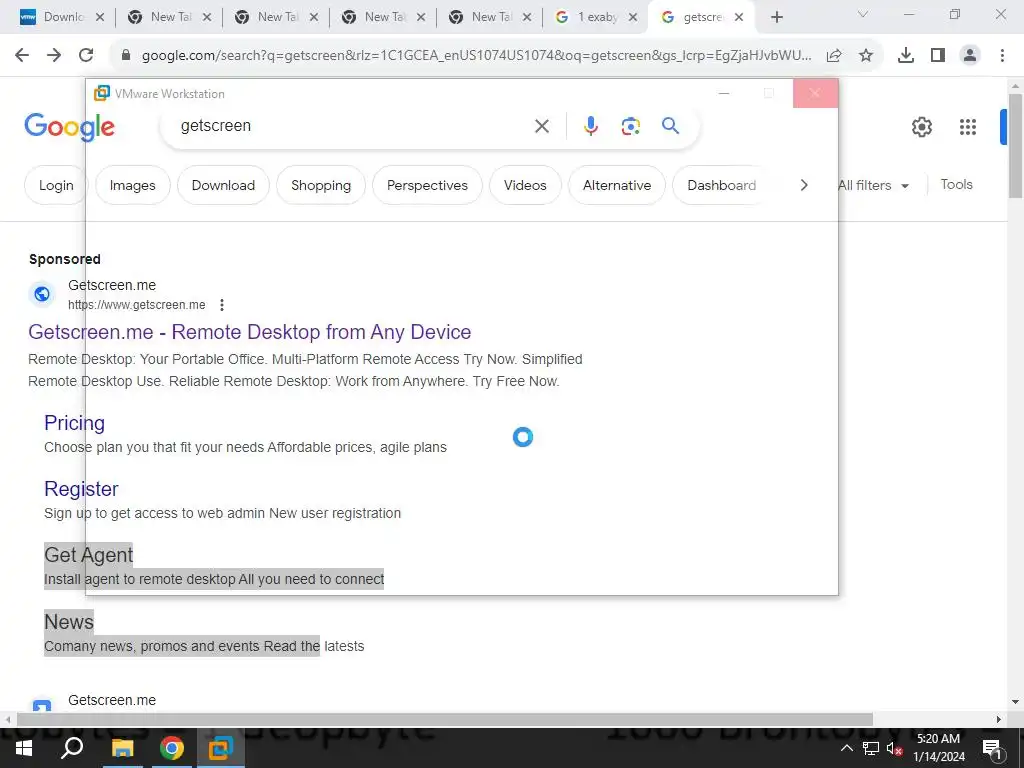
Task: Select the Videos filter chip
Action: (525, 185)
